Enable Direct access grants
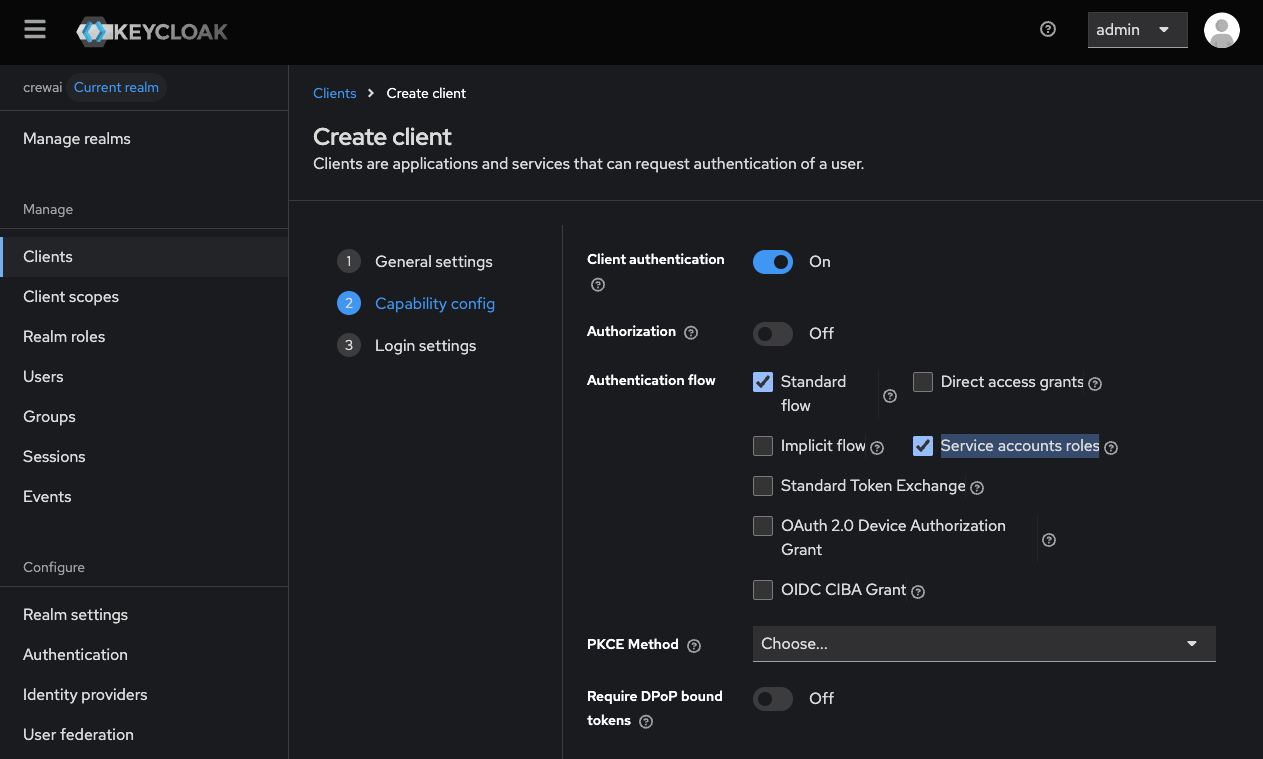This screenshot has height=759, width=1263. (922, 381)
